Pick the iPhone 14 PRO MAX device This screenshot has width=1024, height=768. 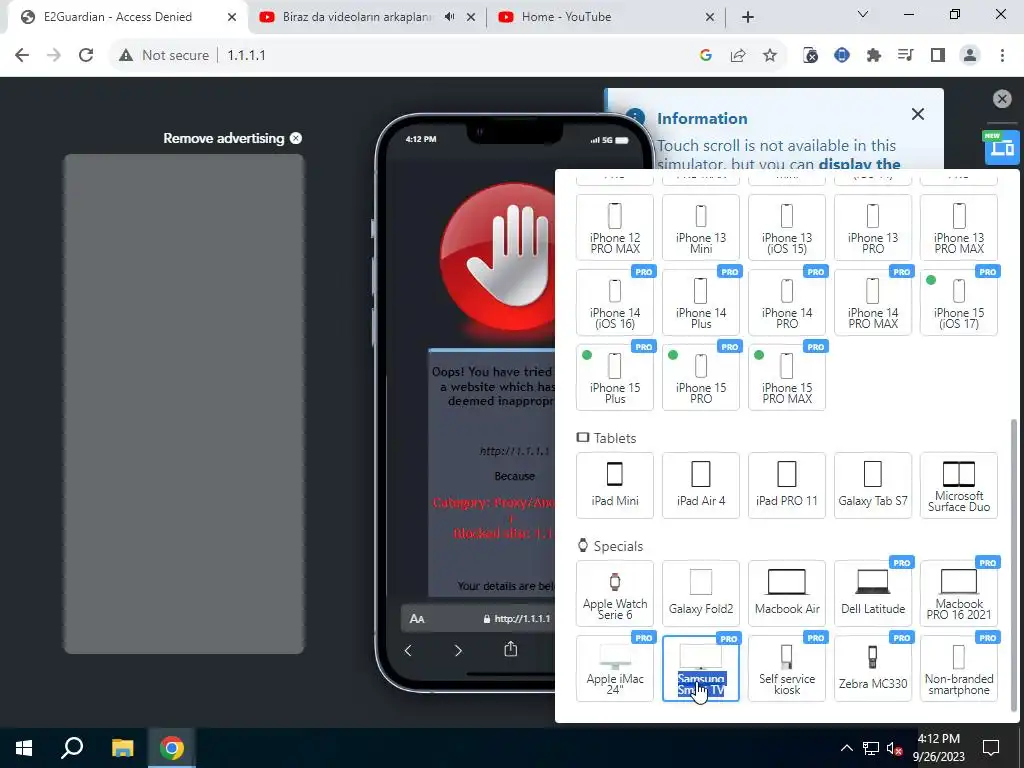pos(872,302)
